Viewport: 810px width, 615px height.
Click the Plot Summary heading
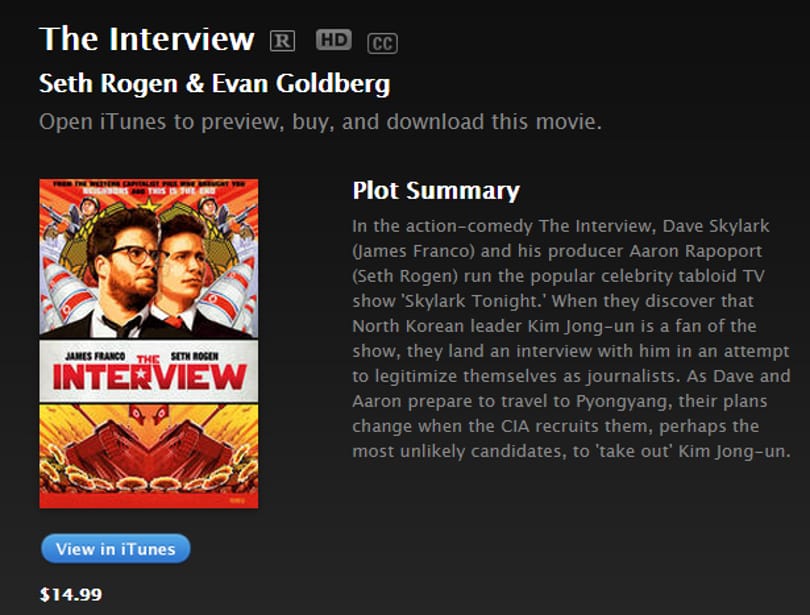[436, 191]
